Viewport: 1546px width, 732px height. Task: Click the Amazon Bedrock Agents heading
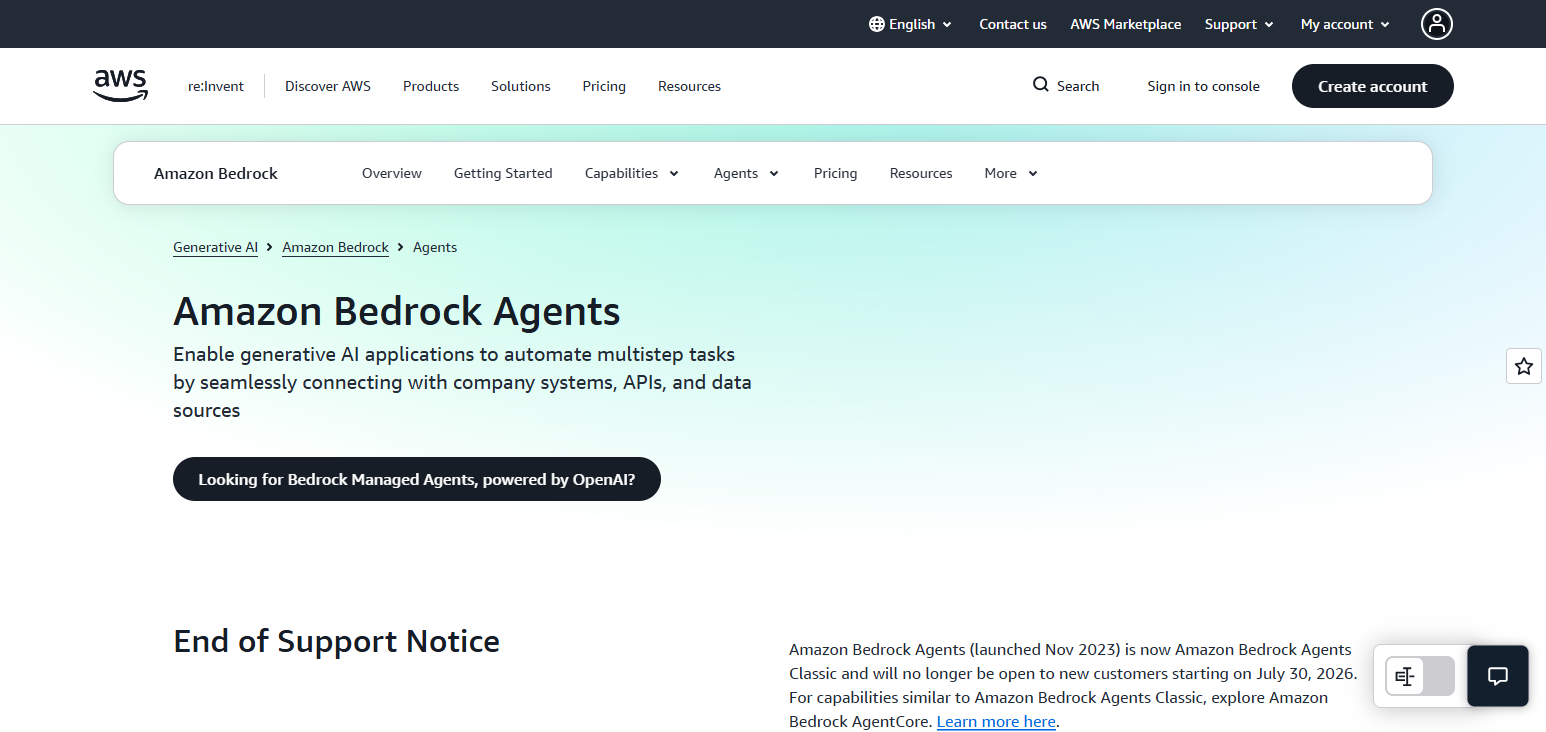397,311
